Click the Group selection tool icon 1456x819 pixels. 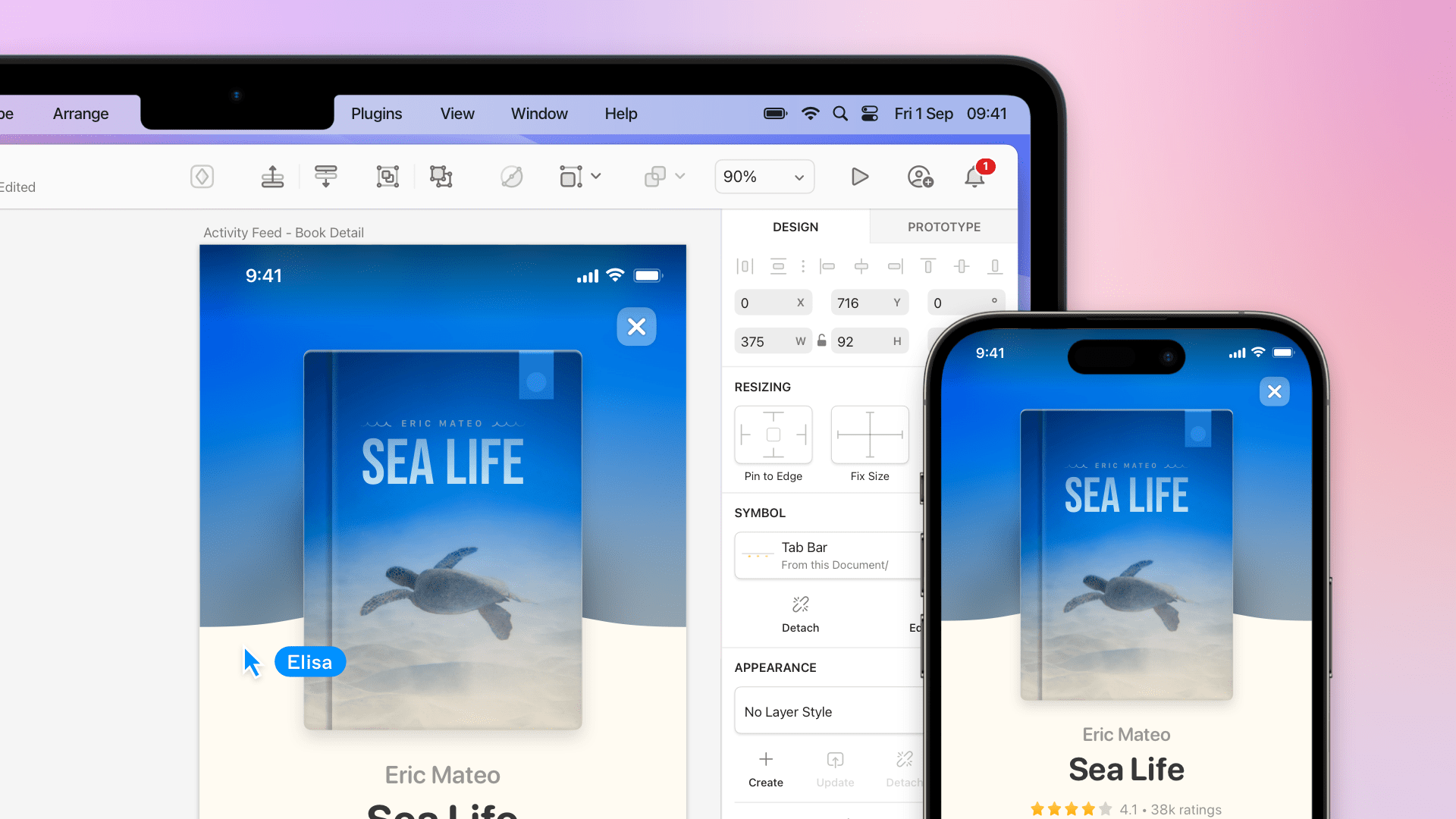click(x=388, y=177)
